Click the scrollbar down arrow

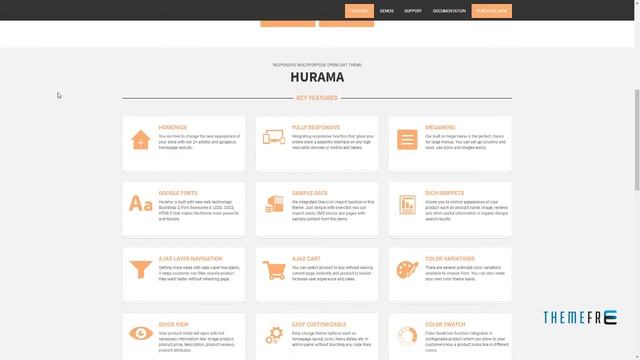click(x=637, y=357)
